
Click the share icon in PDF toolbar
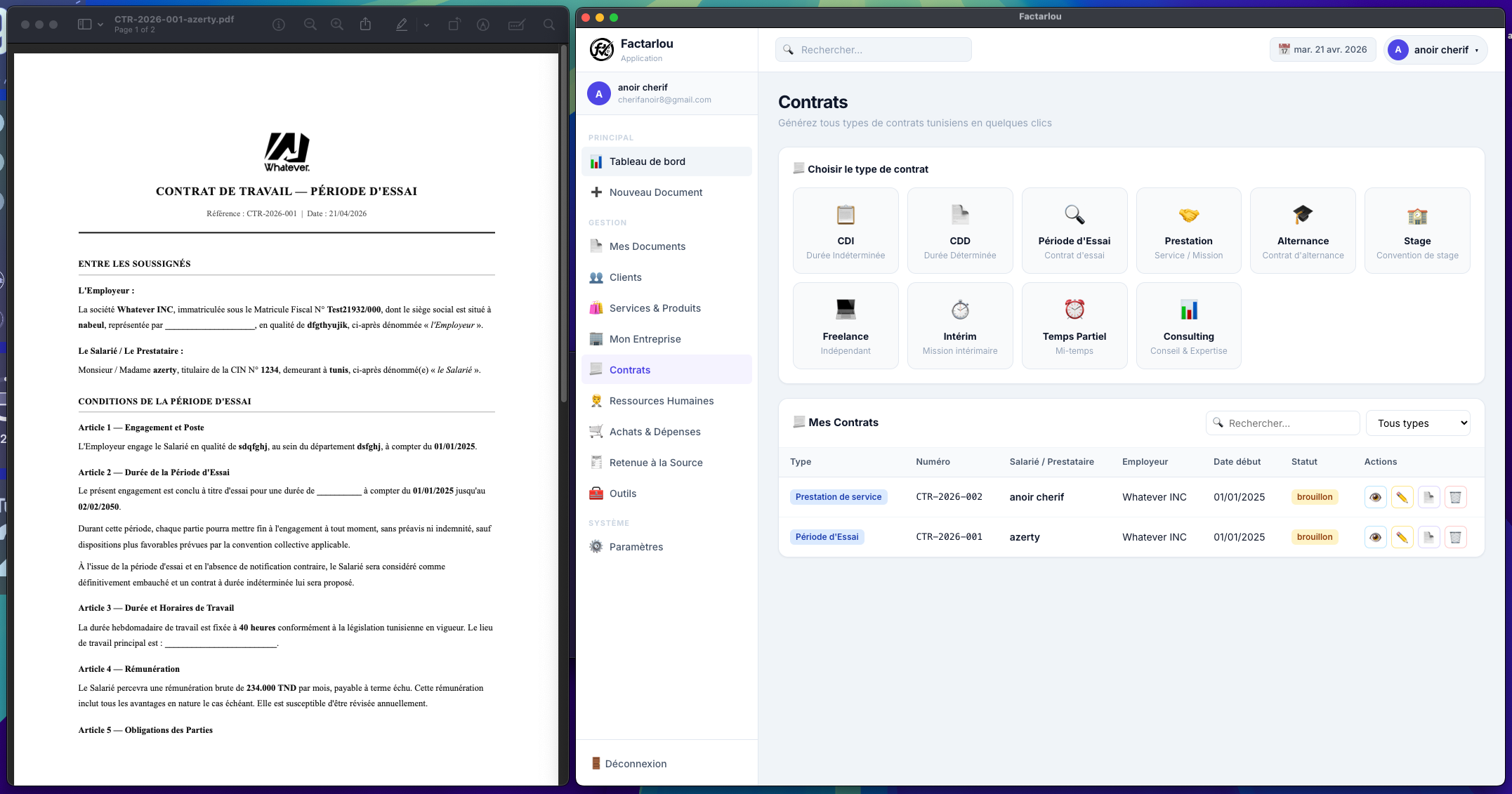[365, 25]
